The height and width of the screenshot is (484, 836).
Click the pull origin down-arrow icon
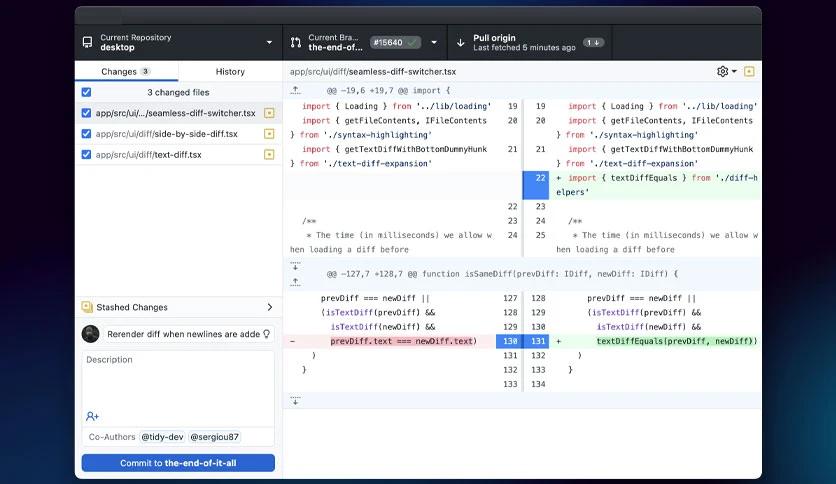[461, 43]
